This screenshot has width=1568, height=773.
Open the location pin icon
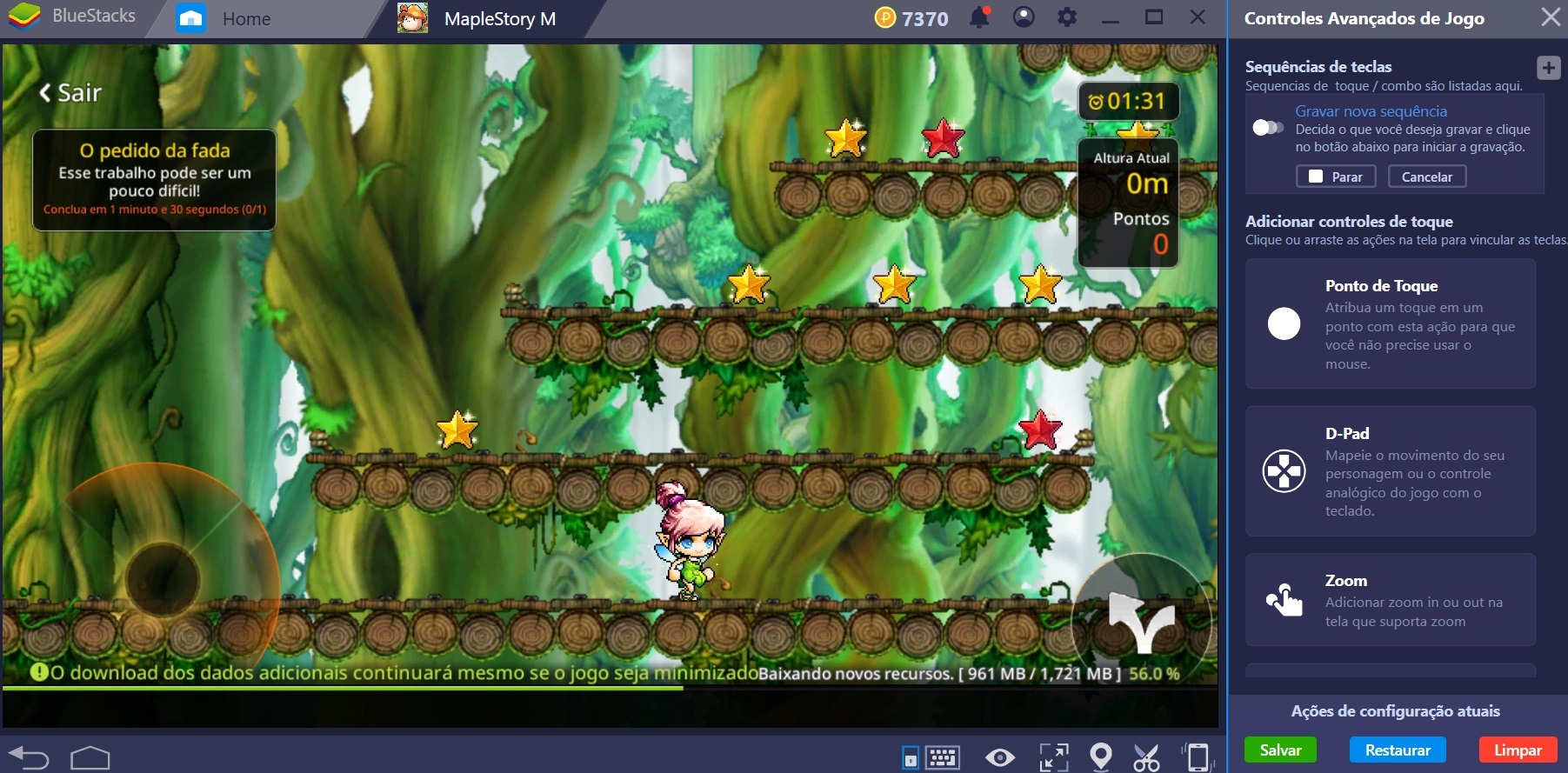[x=1101, y=756]
